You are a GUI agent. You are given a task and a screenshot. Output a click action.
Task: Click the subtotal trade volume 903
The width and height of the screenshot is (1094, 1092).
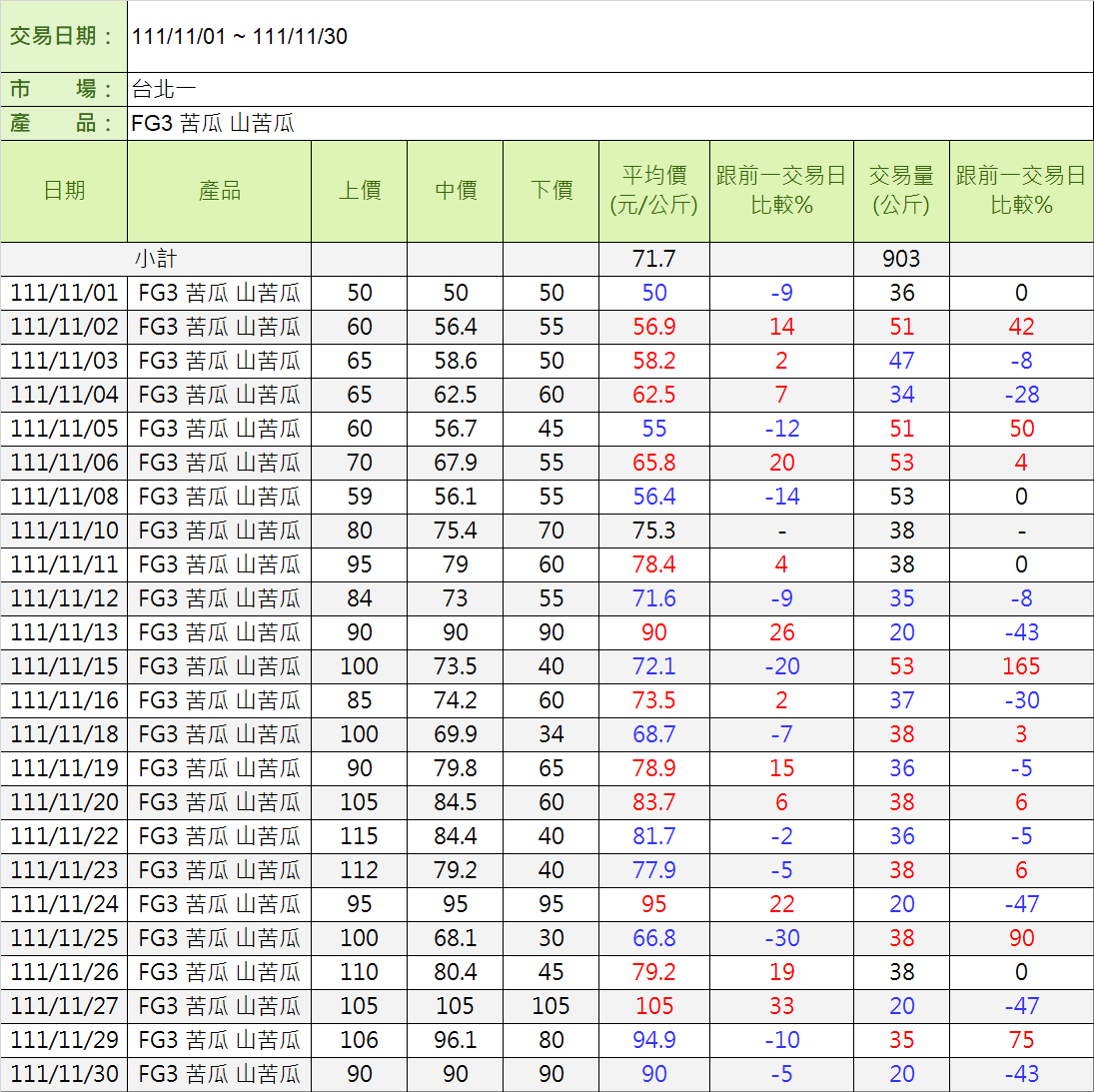click(x=901, y=259)
